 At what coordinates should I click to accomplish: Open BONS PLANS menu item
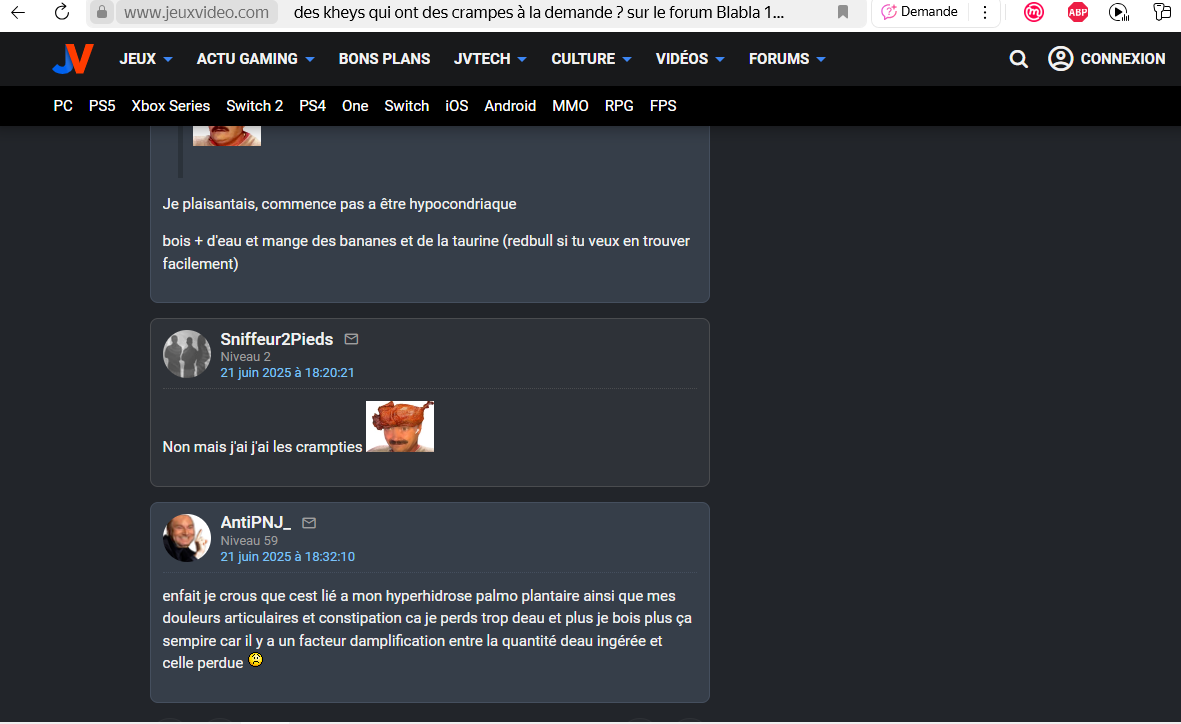click(x=384, y=59)
